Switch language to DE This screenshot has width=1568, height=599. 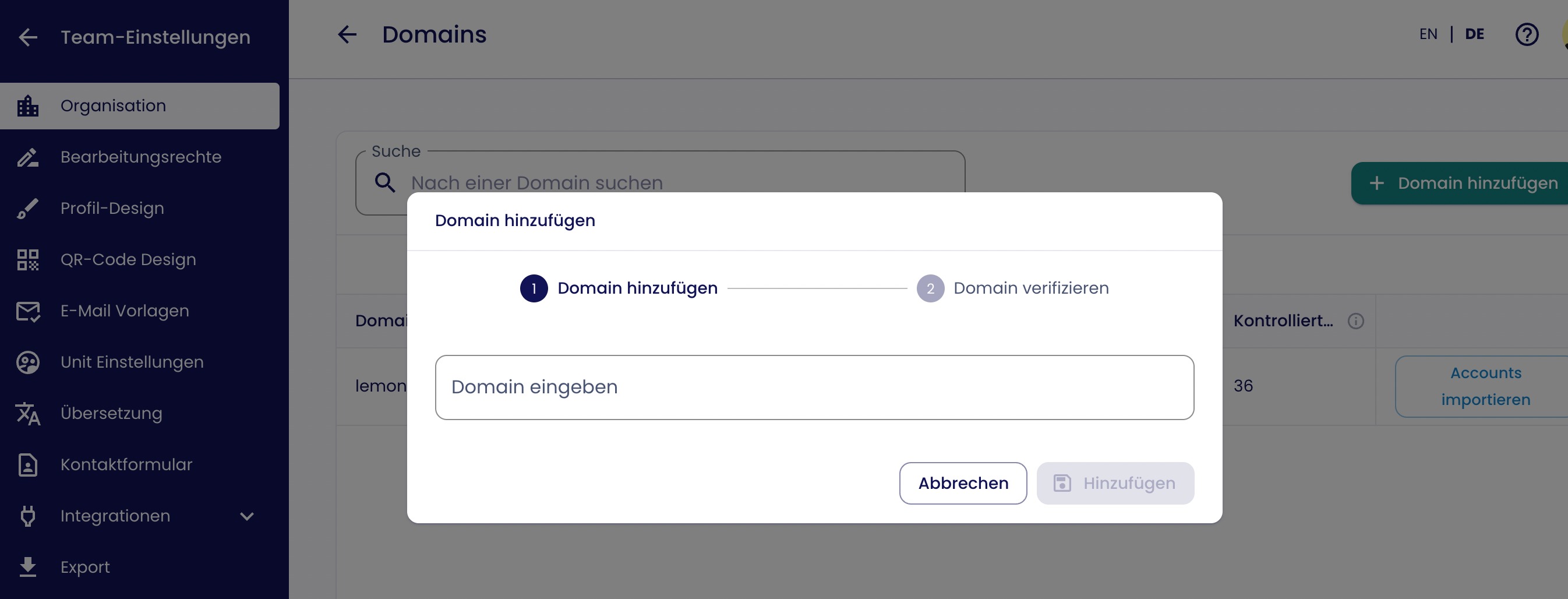coord(1474,34)
